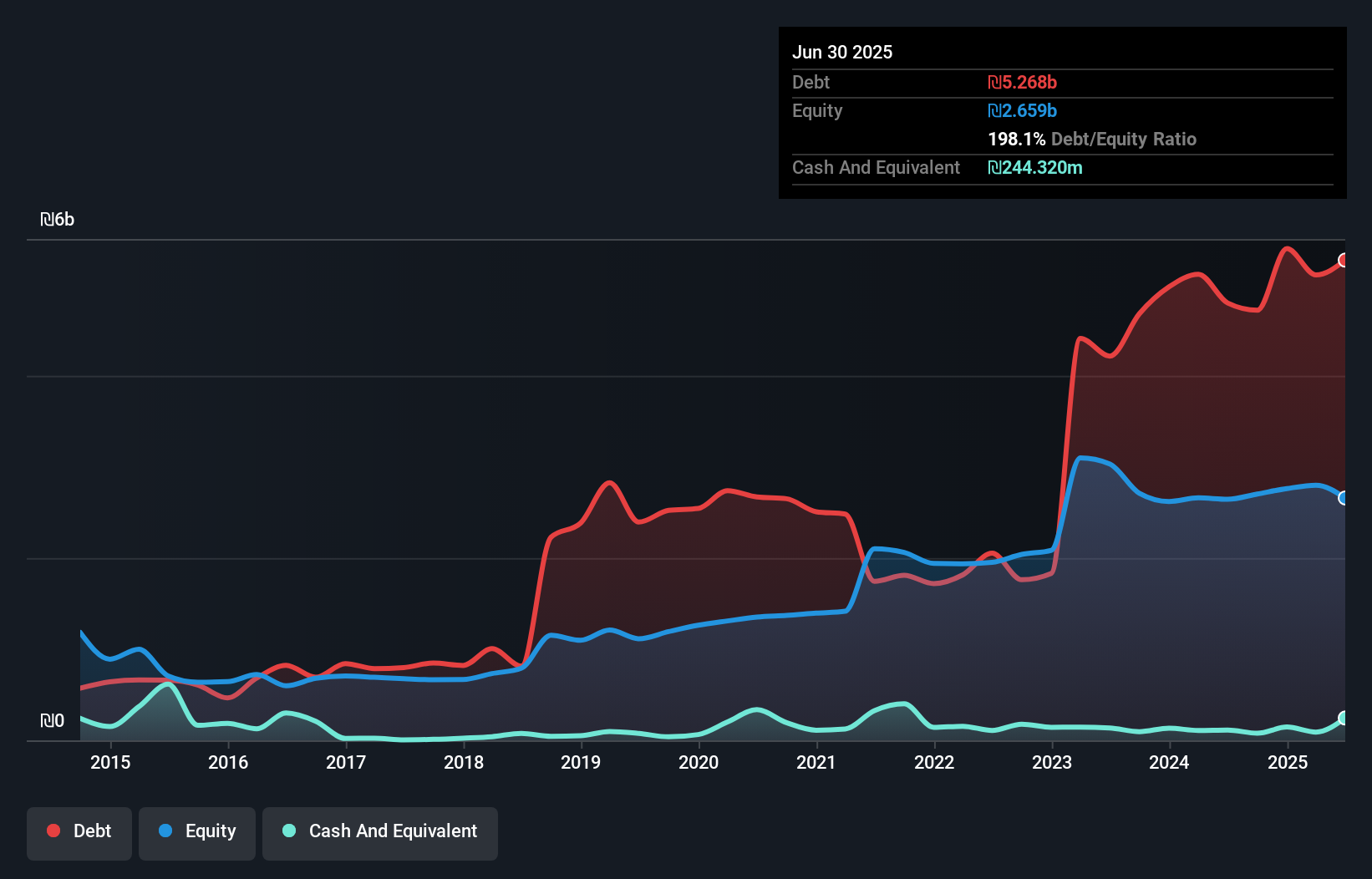The height and width of the screenshot is (879, 1372).
Task: Click the Equity row label in tooltip
Action: coord(817,110)
